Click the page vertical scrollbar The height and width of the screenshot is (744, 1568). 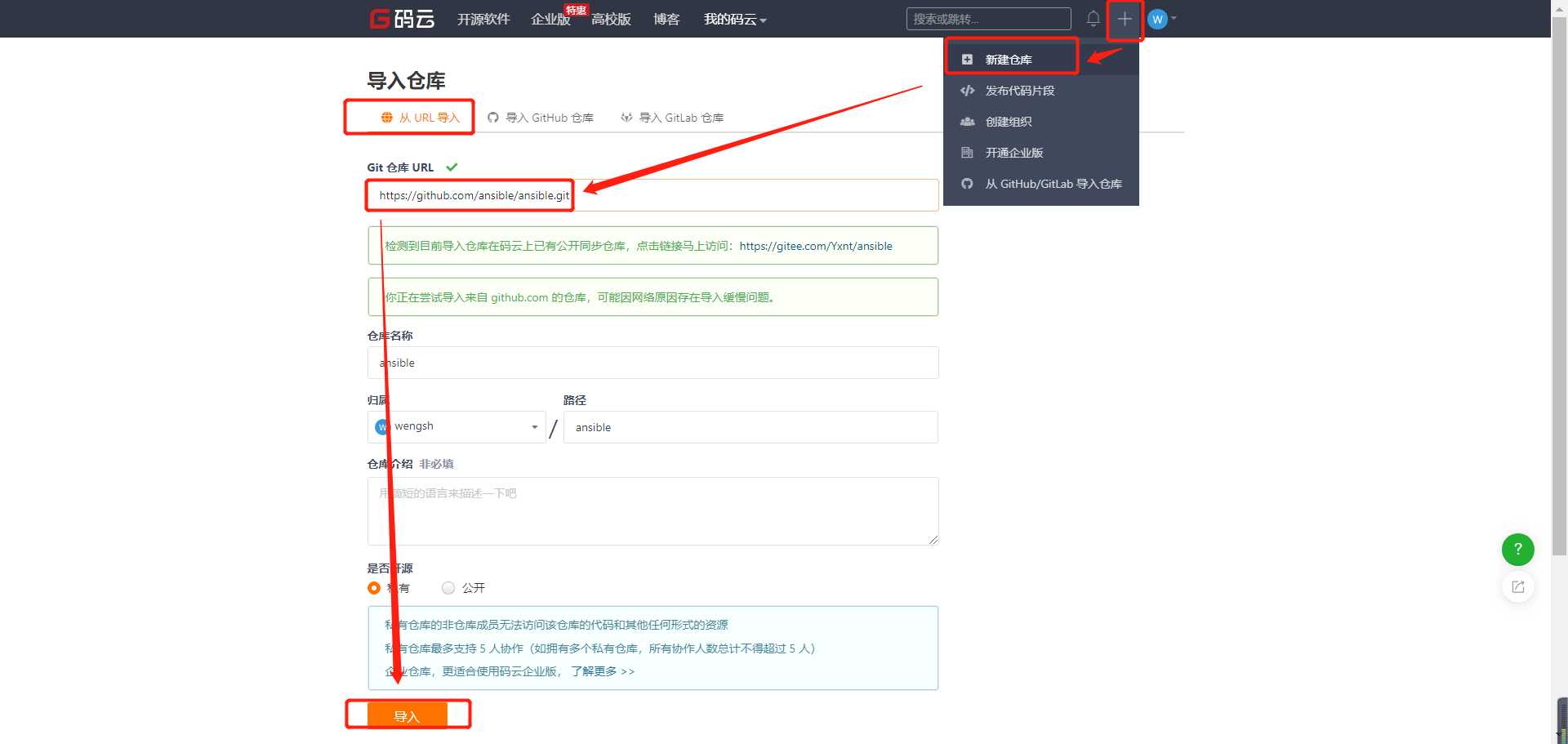coord(1559,286)
